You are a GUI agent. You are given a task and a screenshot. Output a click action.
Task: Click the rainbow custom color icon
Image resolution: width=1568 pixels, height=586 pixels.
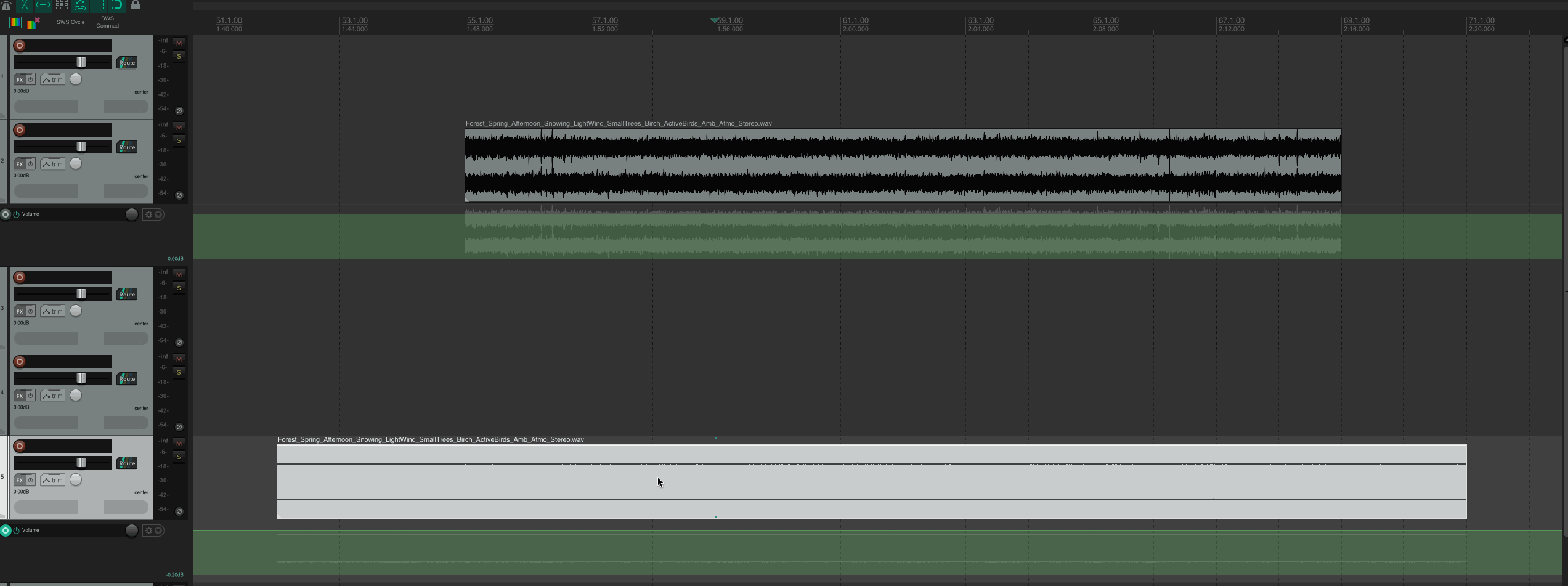pos(15,23)
